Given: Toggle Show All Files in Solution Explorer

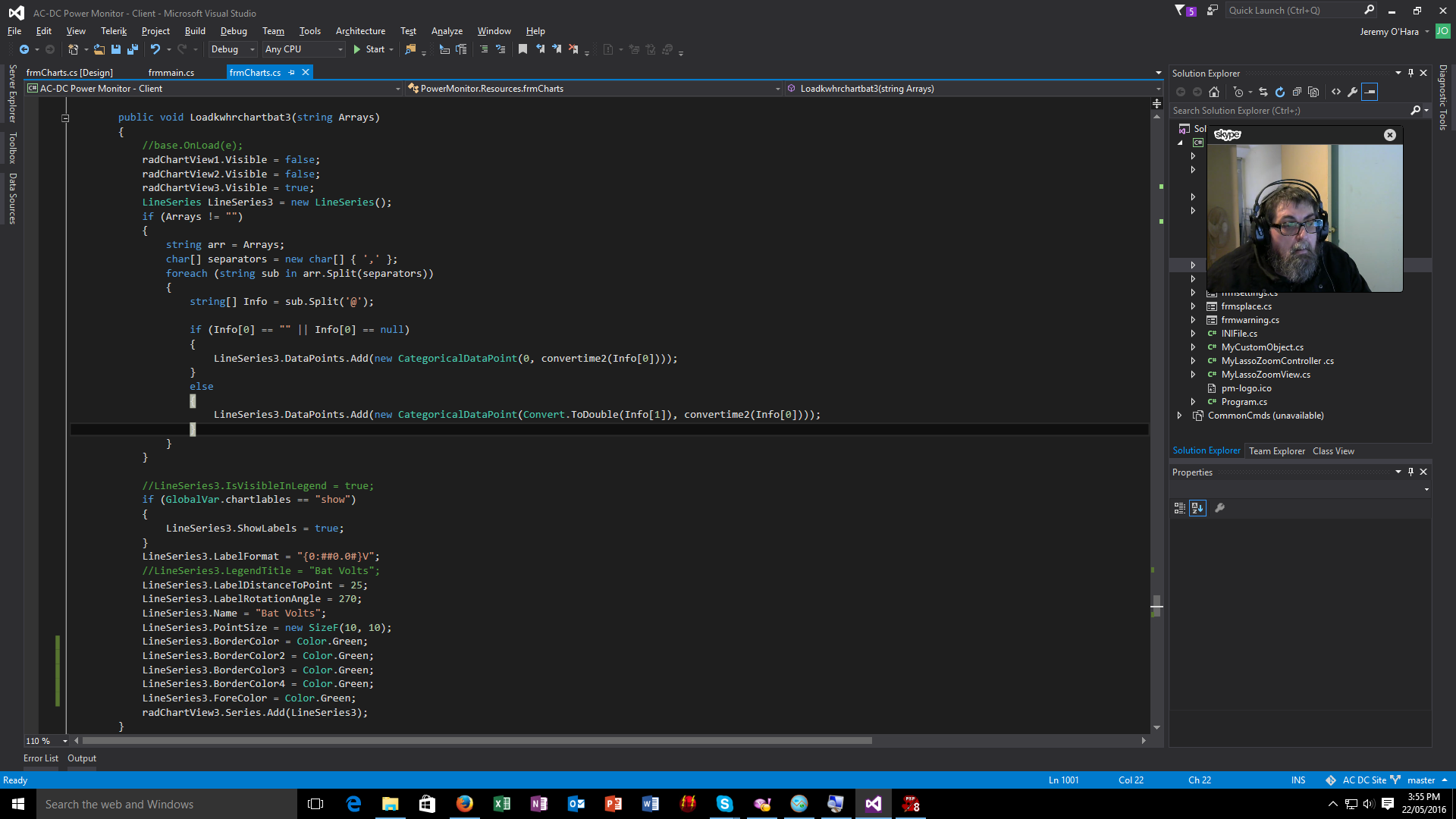Looking at the screenshot, I should (x=1313, y=92).
